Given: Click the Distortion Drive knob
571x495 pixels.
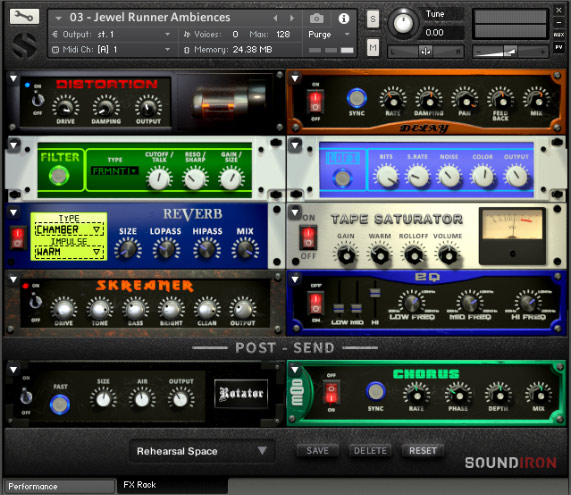Looking at the screenshot, I should [66, 106].
